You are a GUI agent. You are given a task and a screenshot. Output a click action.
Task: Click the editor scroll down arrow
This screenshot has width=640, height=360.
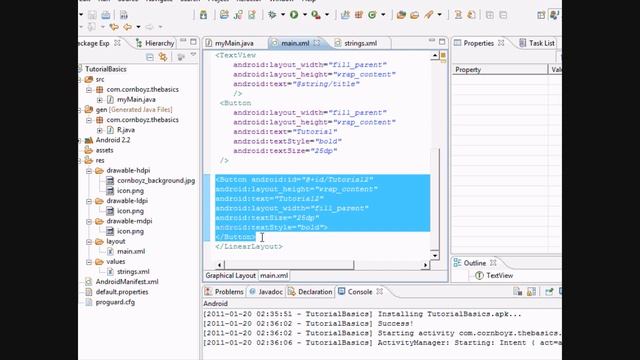click(435, 256)
